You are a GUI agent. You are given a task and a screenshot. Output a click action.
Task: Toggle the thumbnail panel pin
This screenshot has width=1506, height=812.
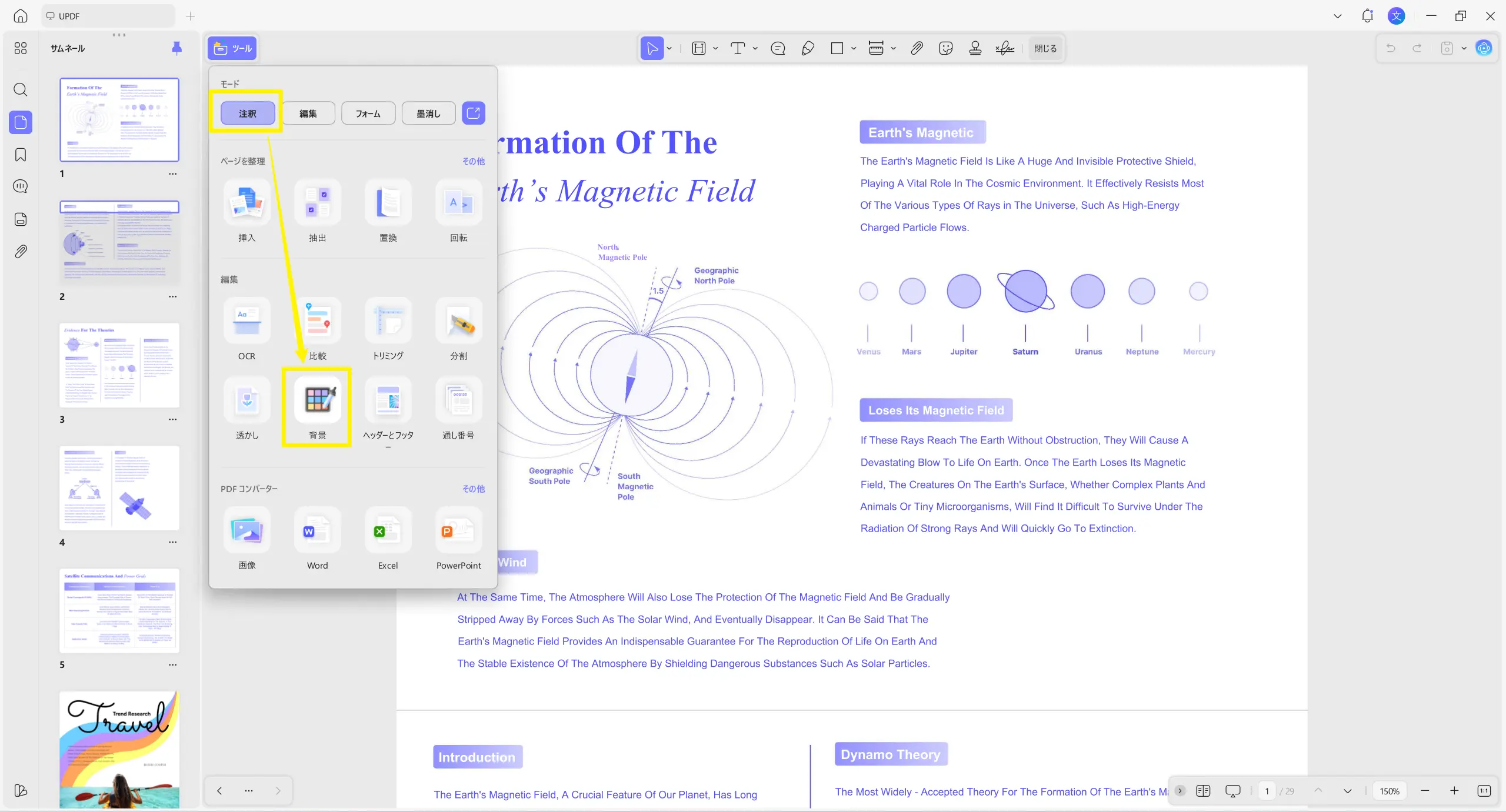176,48
